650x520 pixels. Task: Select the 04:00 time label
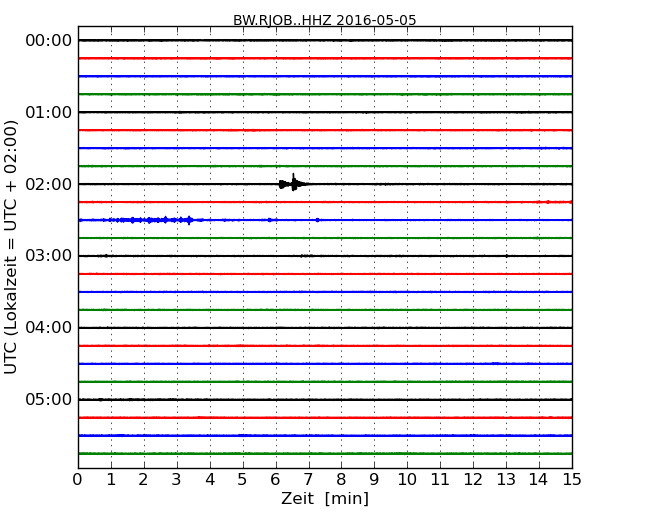coord(49,328)
